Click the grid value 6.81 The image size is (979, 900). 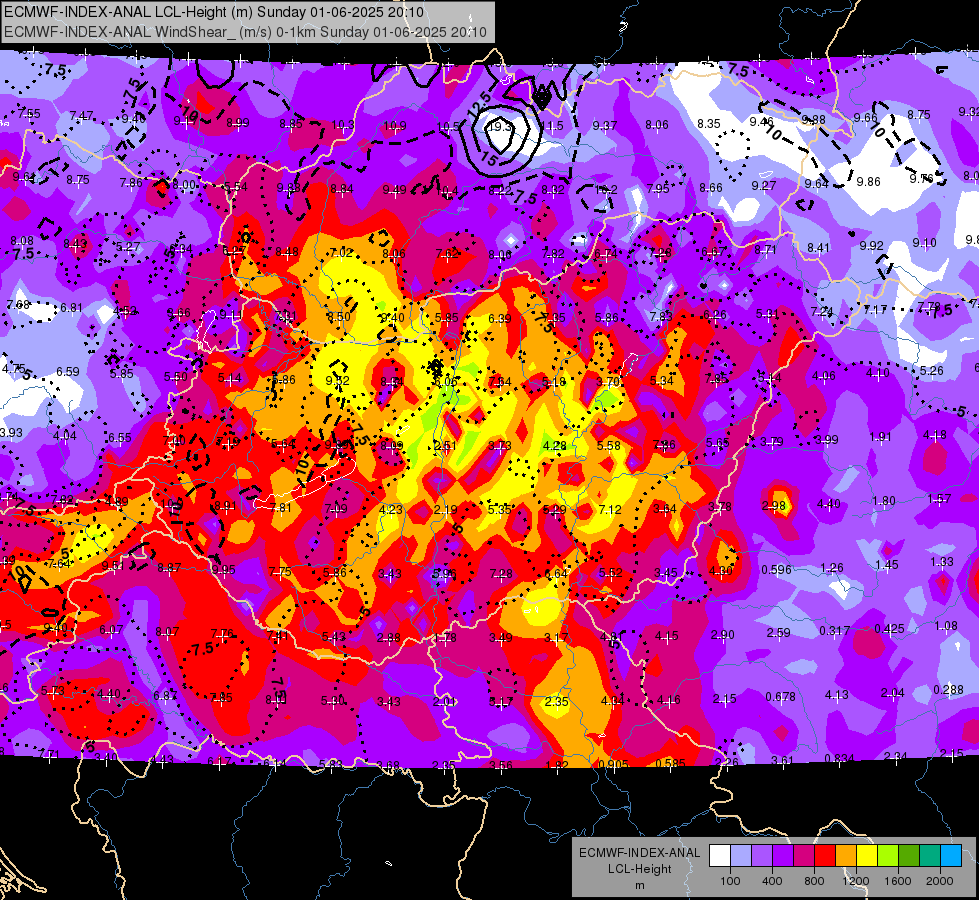[72, 308]
